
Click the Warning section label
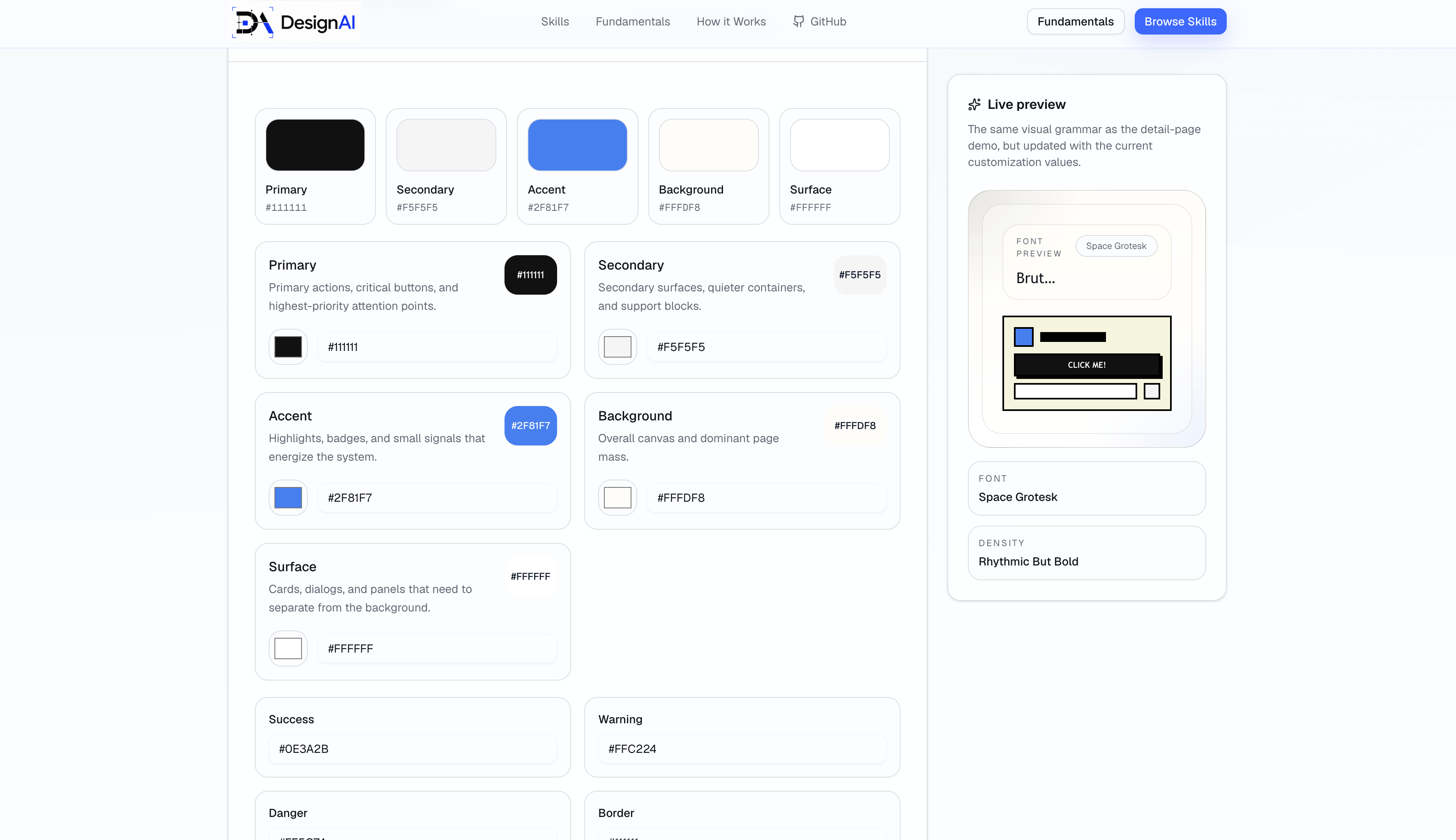click(620, 720)
